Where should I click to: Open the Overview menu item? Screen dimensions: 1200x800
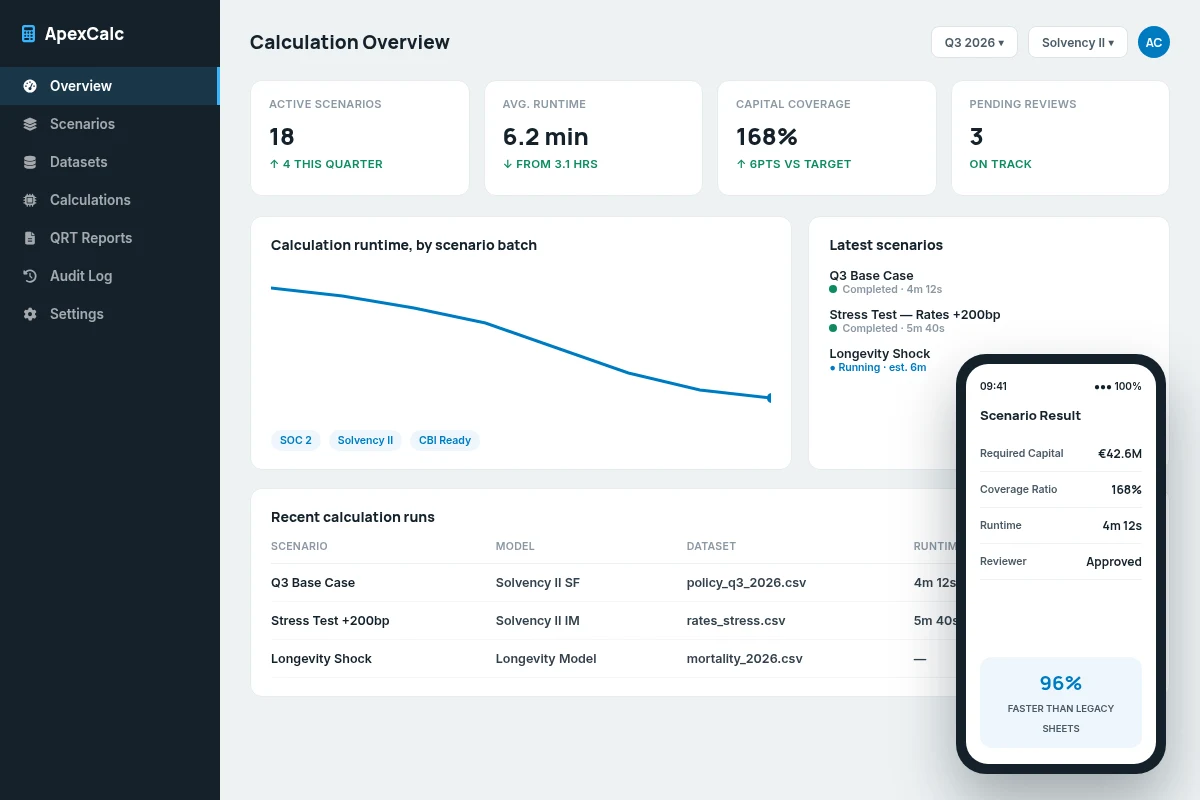tap(109, 86)
